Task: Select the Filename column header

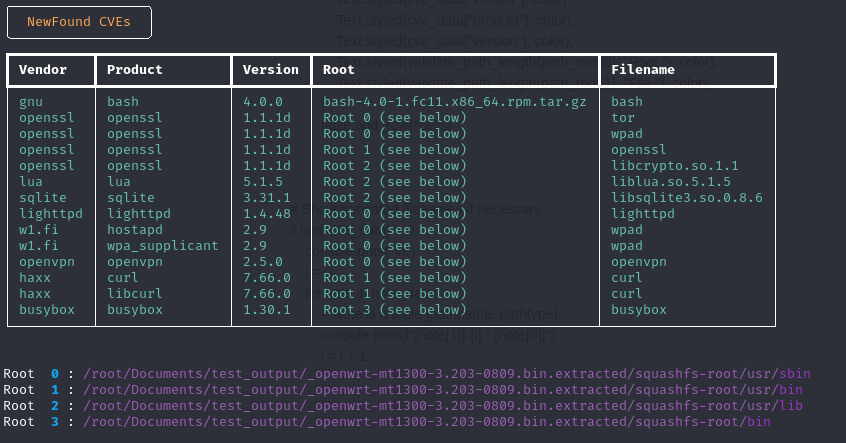Action: (x=643, y=70)
